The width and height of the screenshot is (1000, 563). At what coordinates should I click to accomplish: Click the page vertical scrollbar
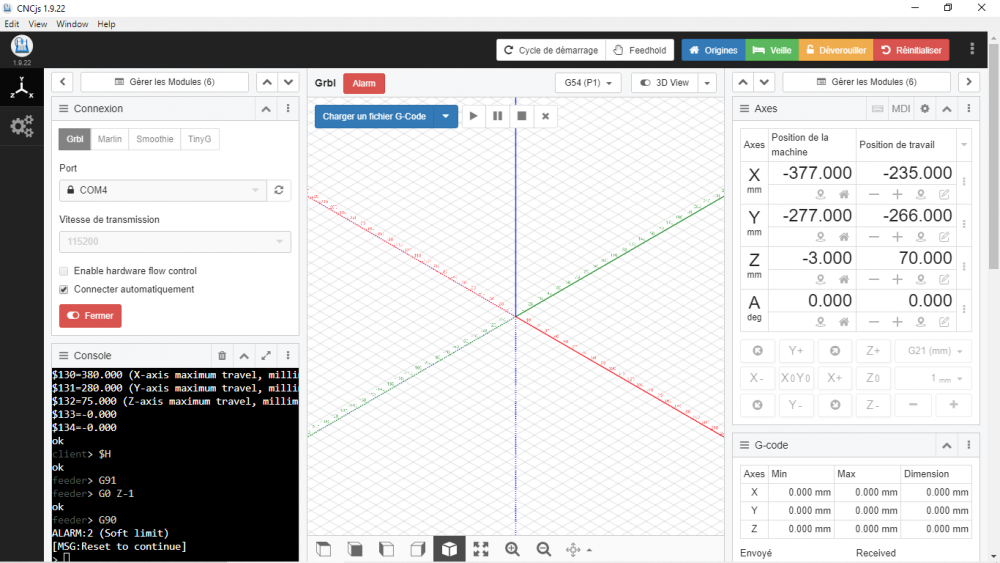coord(994,153)
